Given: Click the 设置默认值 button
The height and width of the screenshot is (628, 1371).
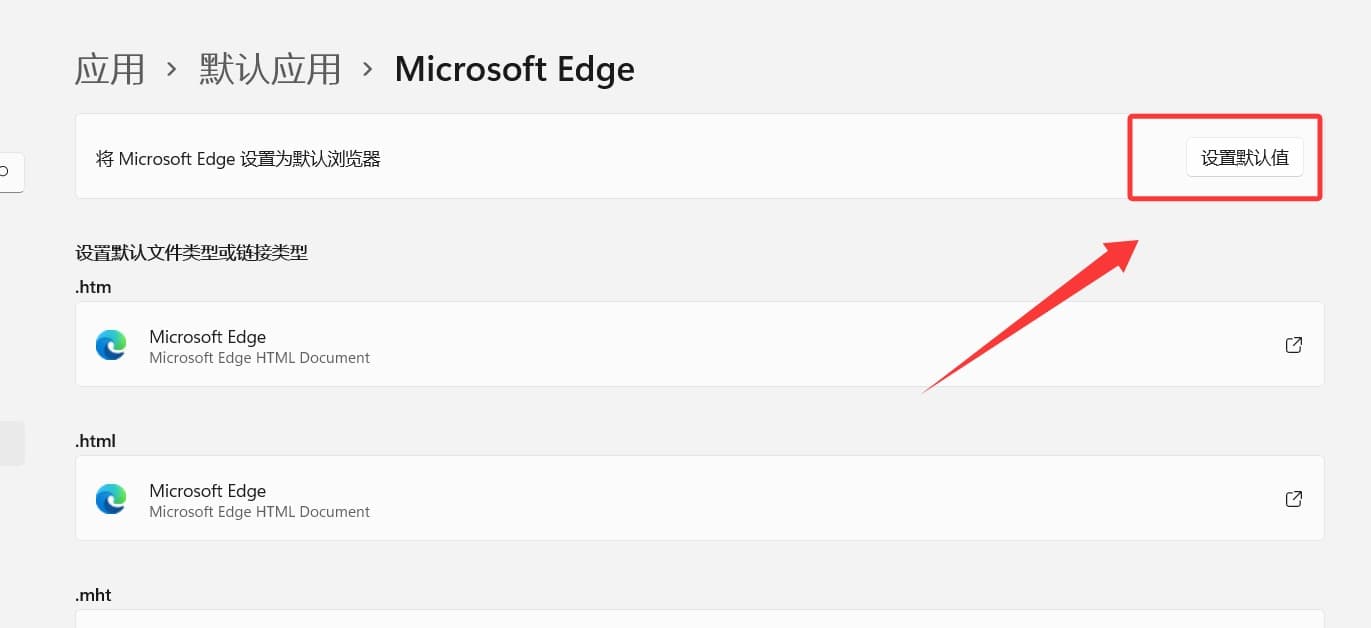Looking at the screenshot, I should click(x=1244, y=158).
